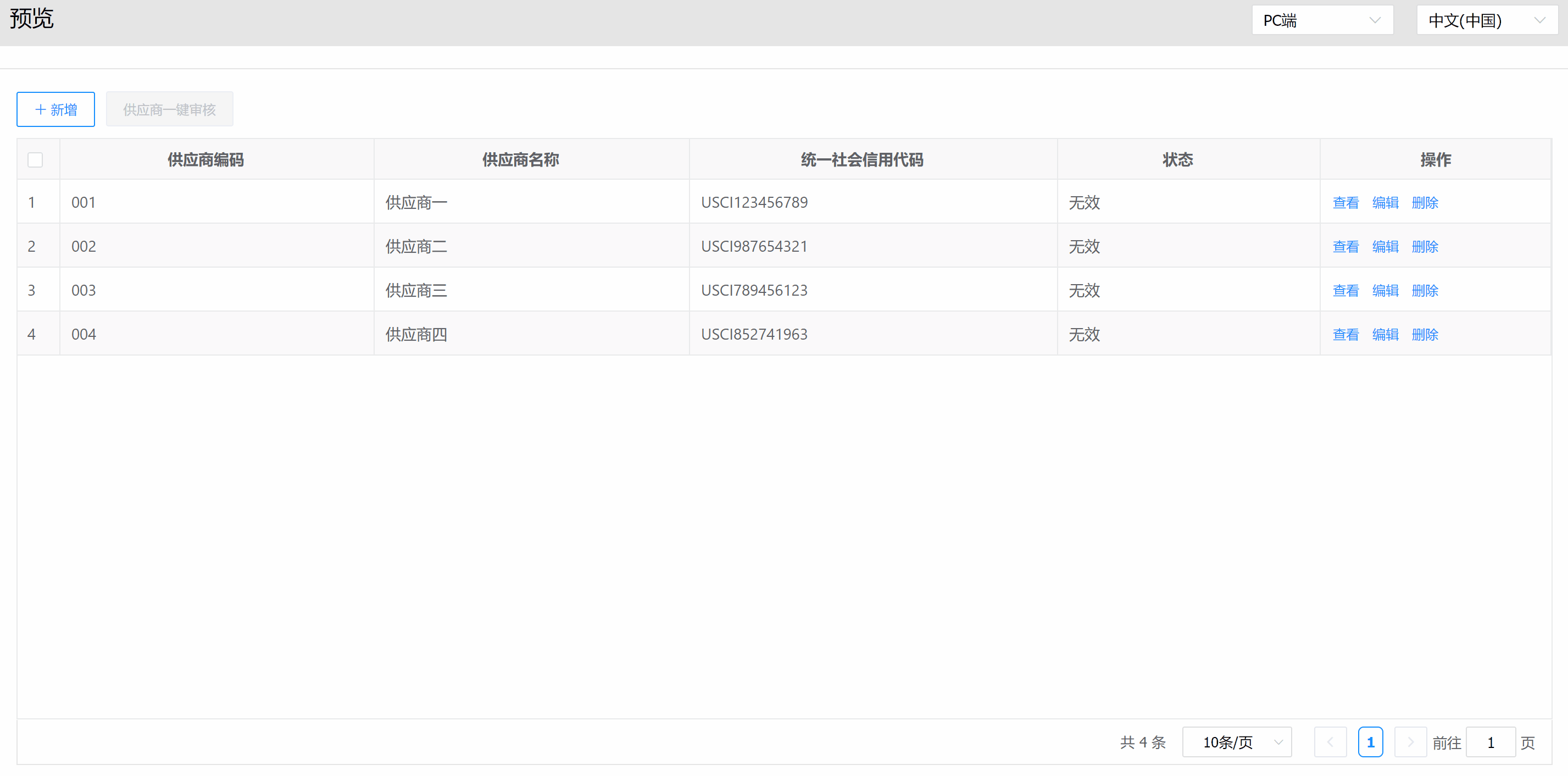Viewport: 1568px width, 776px height.
Task: Click the next page arrow
Action: [x=1410, y=742]
